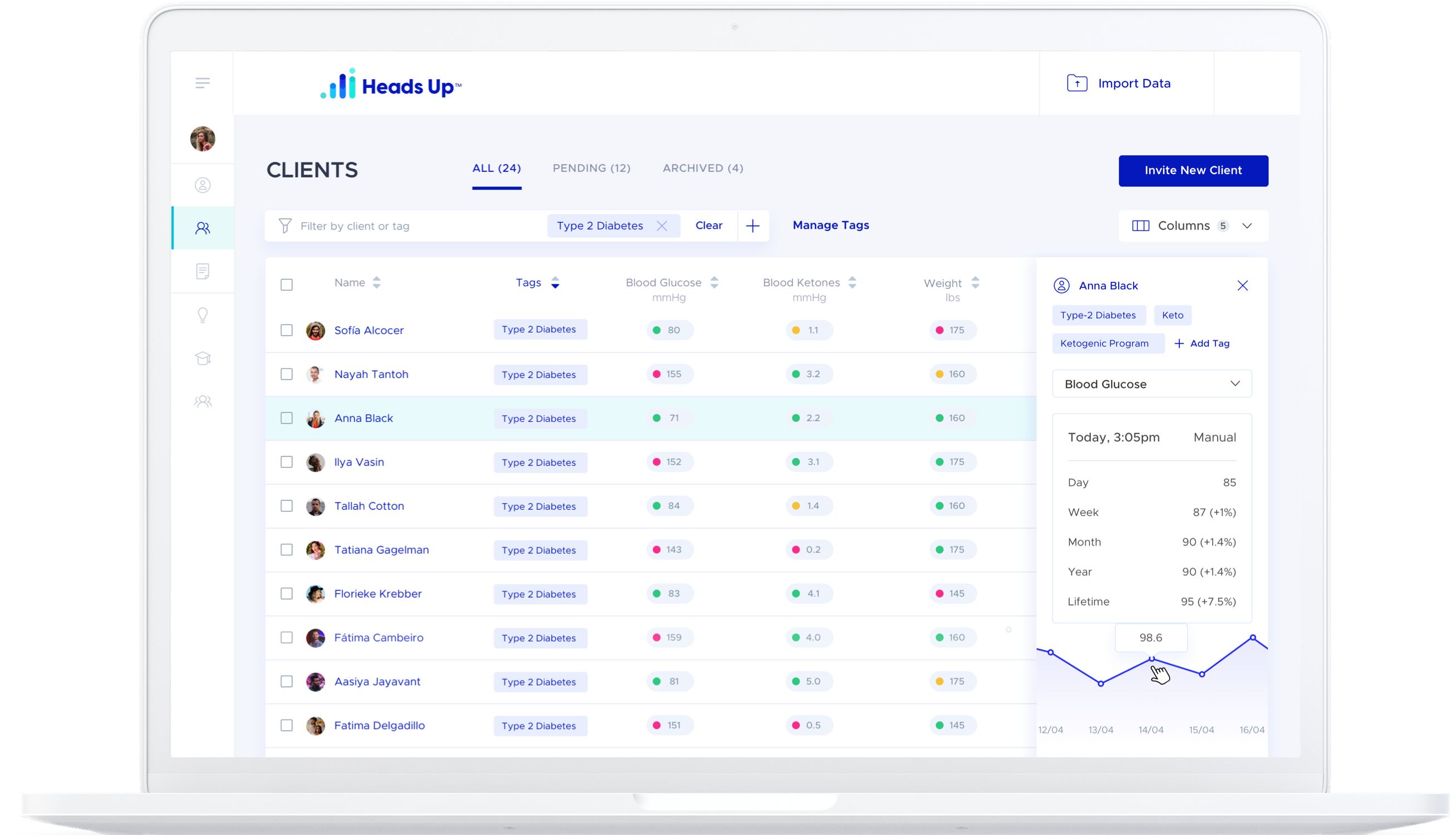The width and height of the screenshot is (1456, 835).
Task: Select the Clients icon in sidebar
Action: pos(203,228)
